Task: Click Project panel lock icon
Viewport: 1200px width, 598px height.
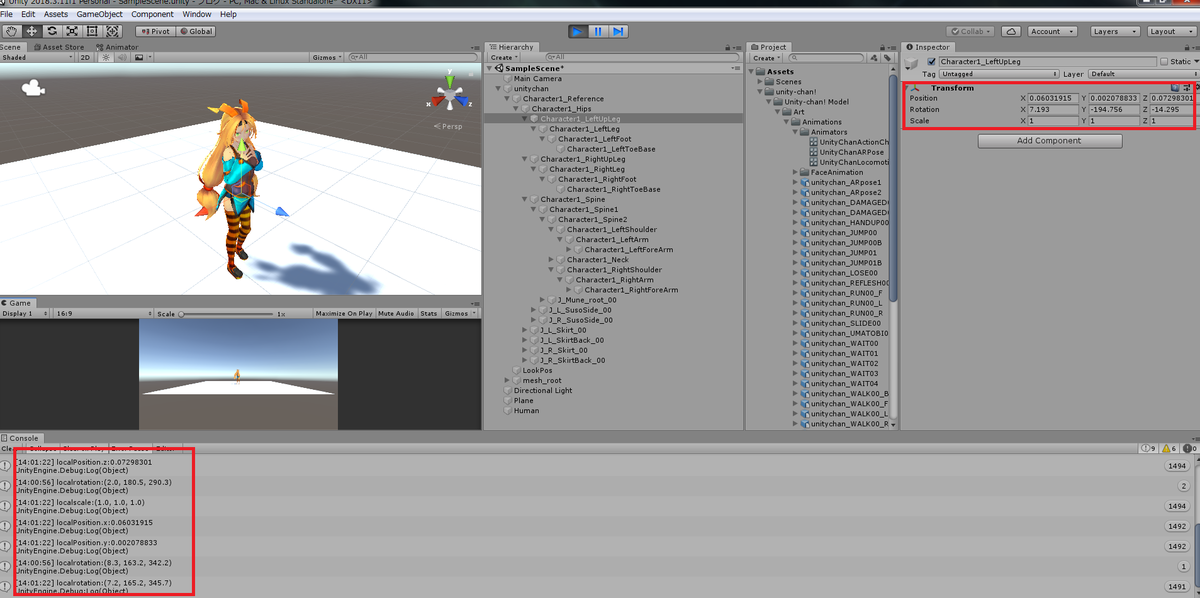Action: (x=884, y=47)
